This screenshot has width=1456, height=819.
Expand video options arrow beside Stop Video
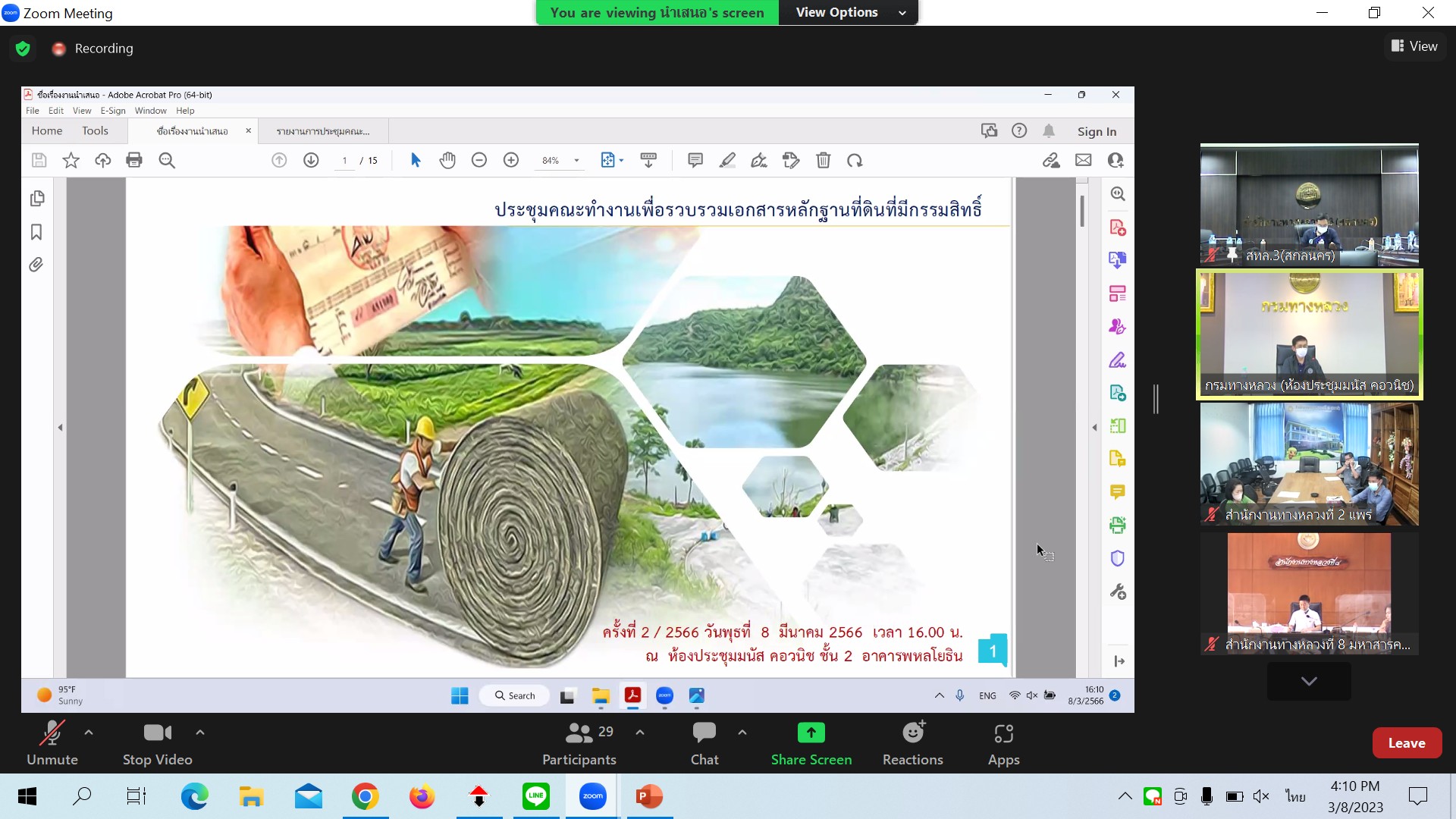[x=200, y=733]
